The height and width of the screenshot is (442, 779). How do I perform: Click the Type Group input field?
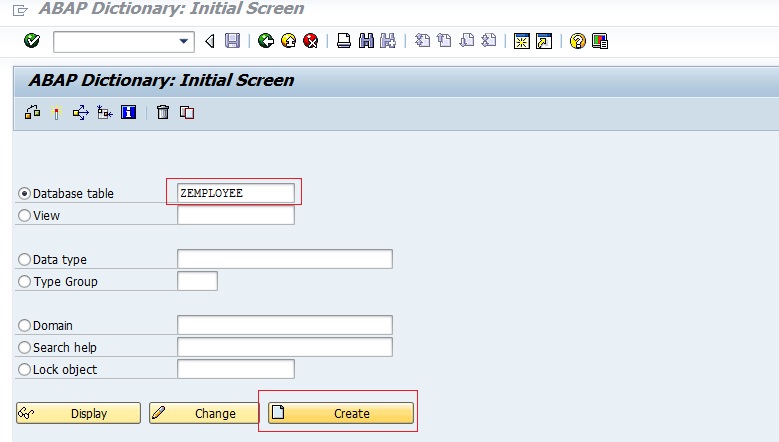tap(197, 281)
